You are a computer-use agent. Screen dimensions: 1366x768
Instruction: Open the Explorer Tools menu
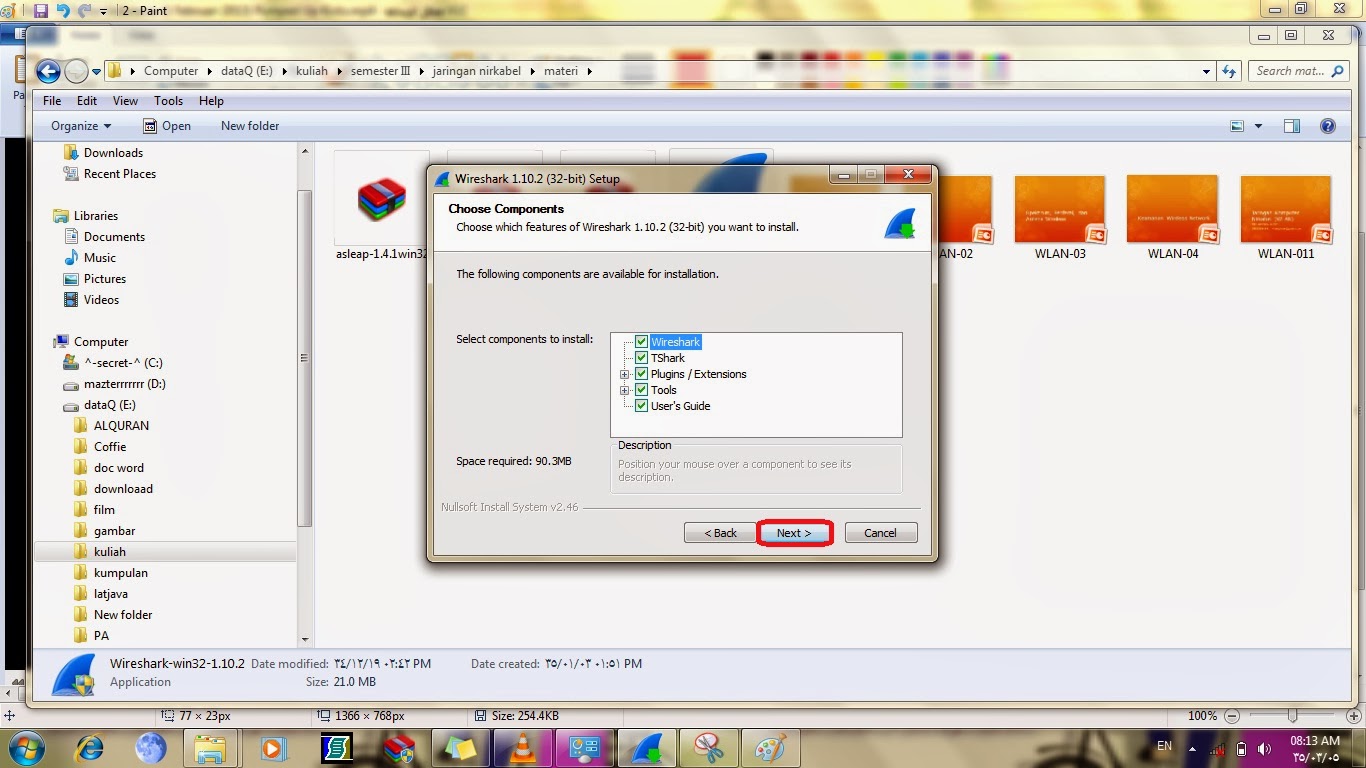(x=168, y=101)
